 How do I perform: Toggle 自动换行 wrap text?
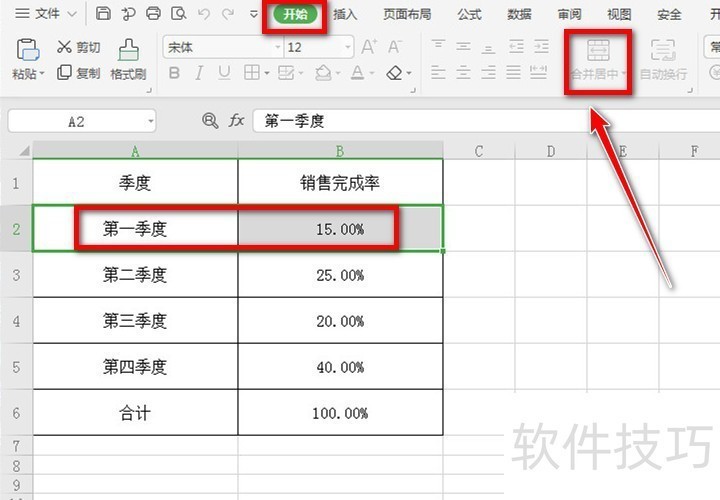[x=663, y=60]
